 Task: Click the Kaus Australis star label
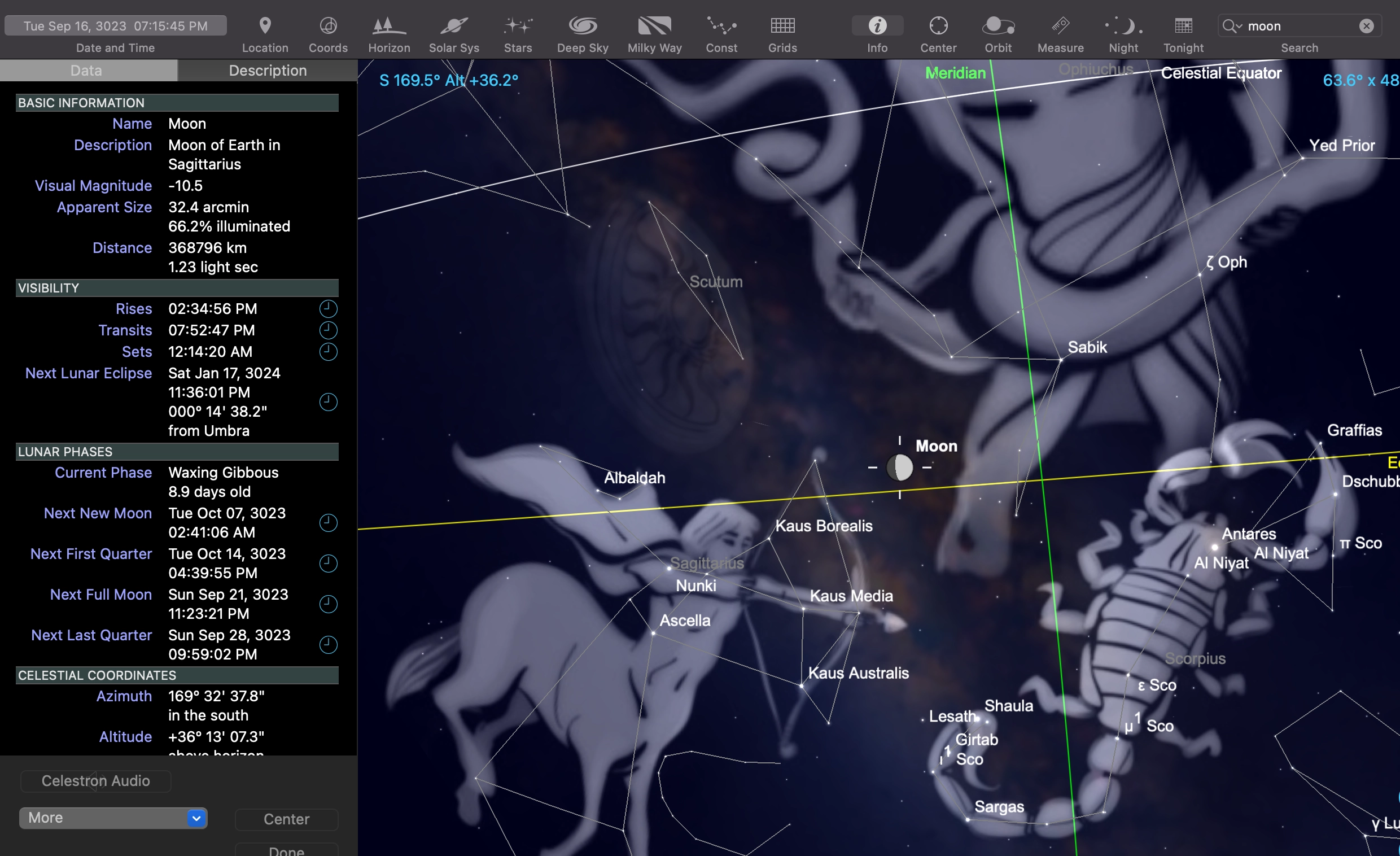click(858, 673)
